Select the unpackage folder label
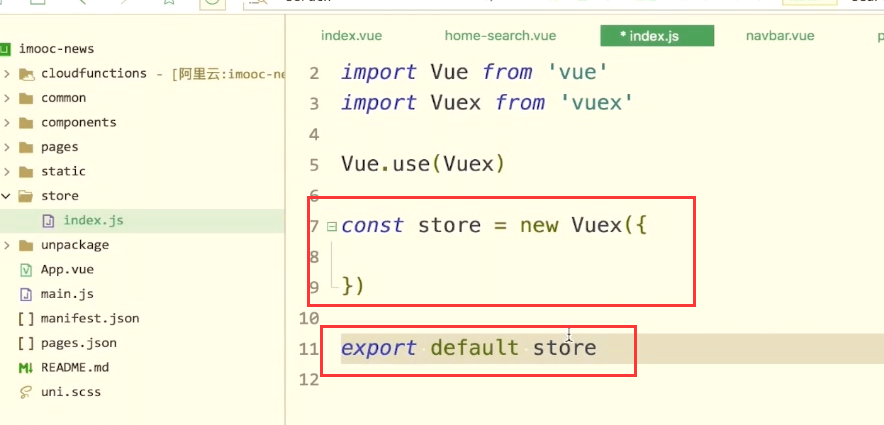 tap(75, 245)
